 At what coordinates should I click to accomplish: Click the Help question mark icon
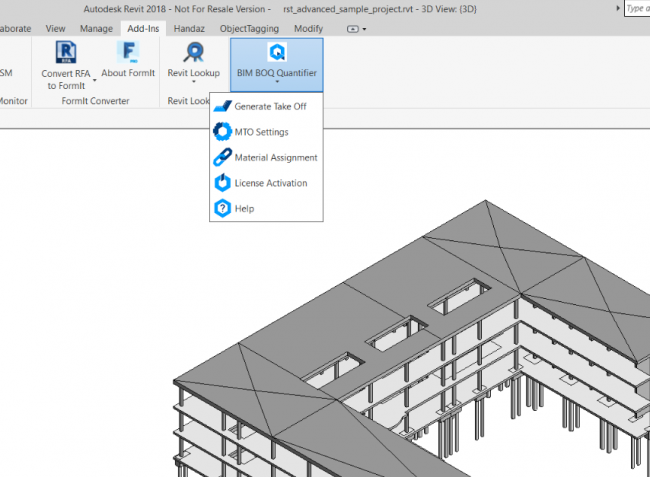(x=223, y=208)
